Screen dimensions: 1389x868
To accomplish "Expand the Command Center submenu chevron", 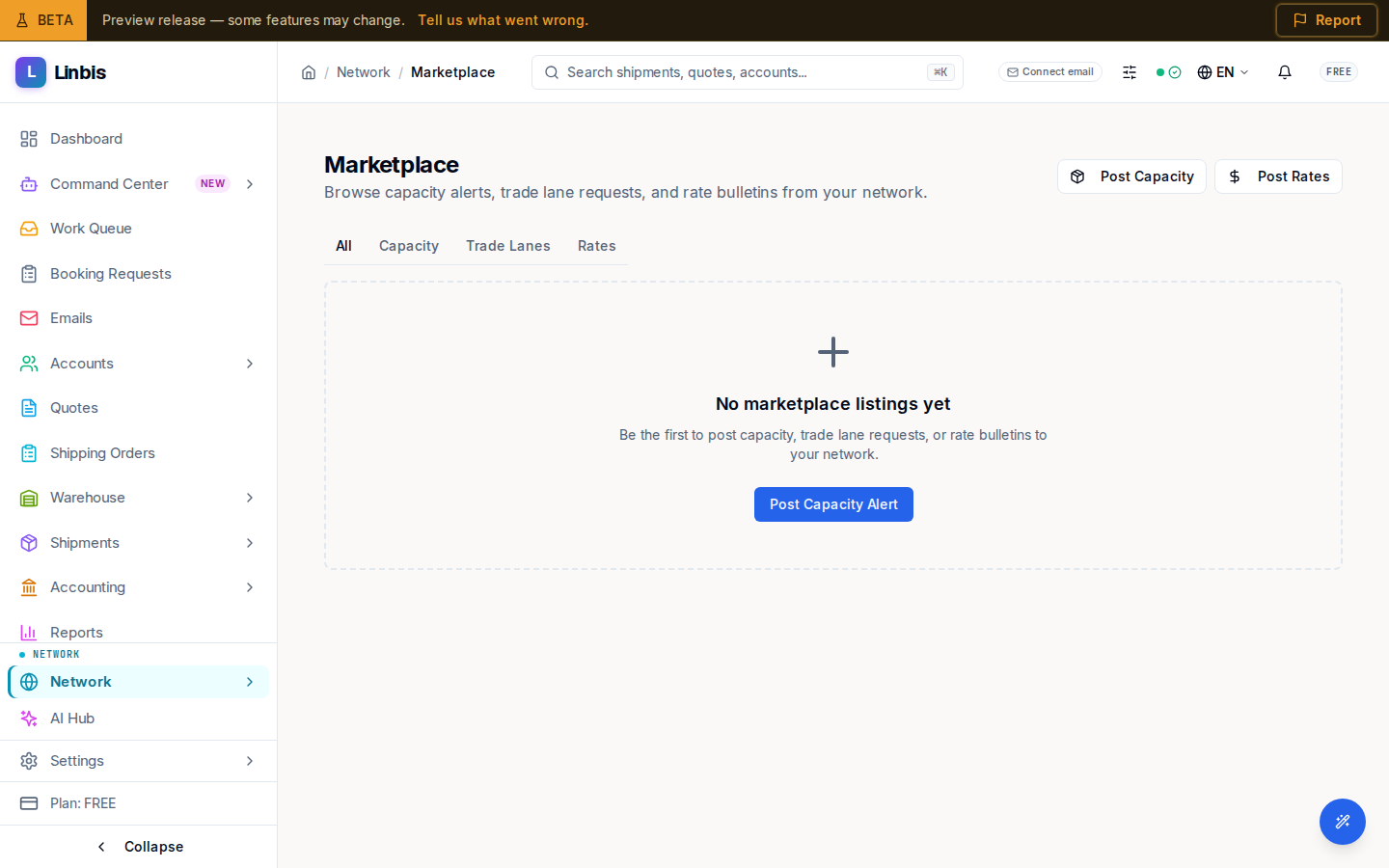I will (250, 184).
